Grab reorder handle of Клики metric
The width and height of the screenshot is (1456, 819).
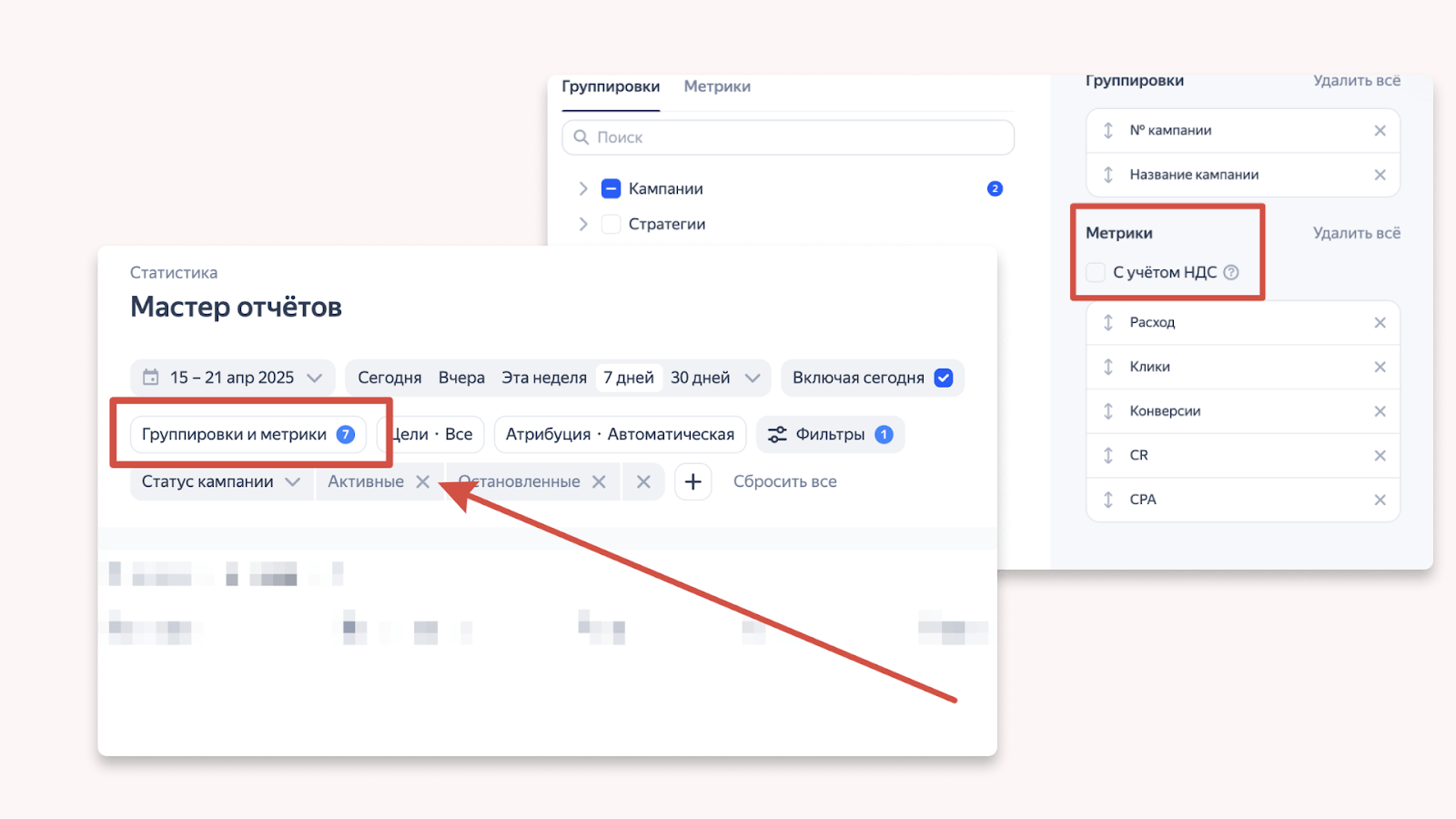click(1108, 367)
